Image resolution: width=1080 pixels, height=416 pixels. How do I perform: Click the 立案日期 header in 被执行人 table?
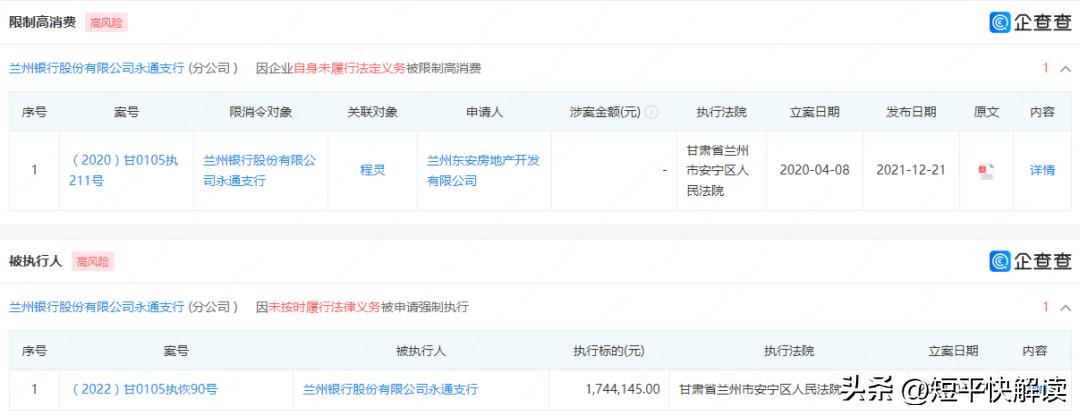tap(953, 351)
